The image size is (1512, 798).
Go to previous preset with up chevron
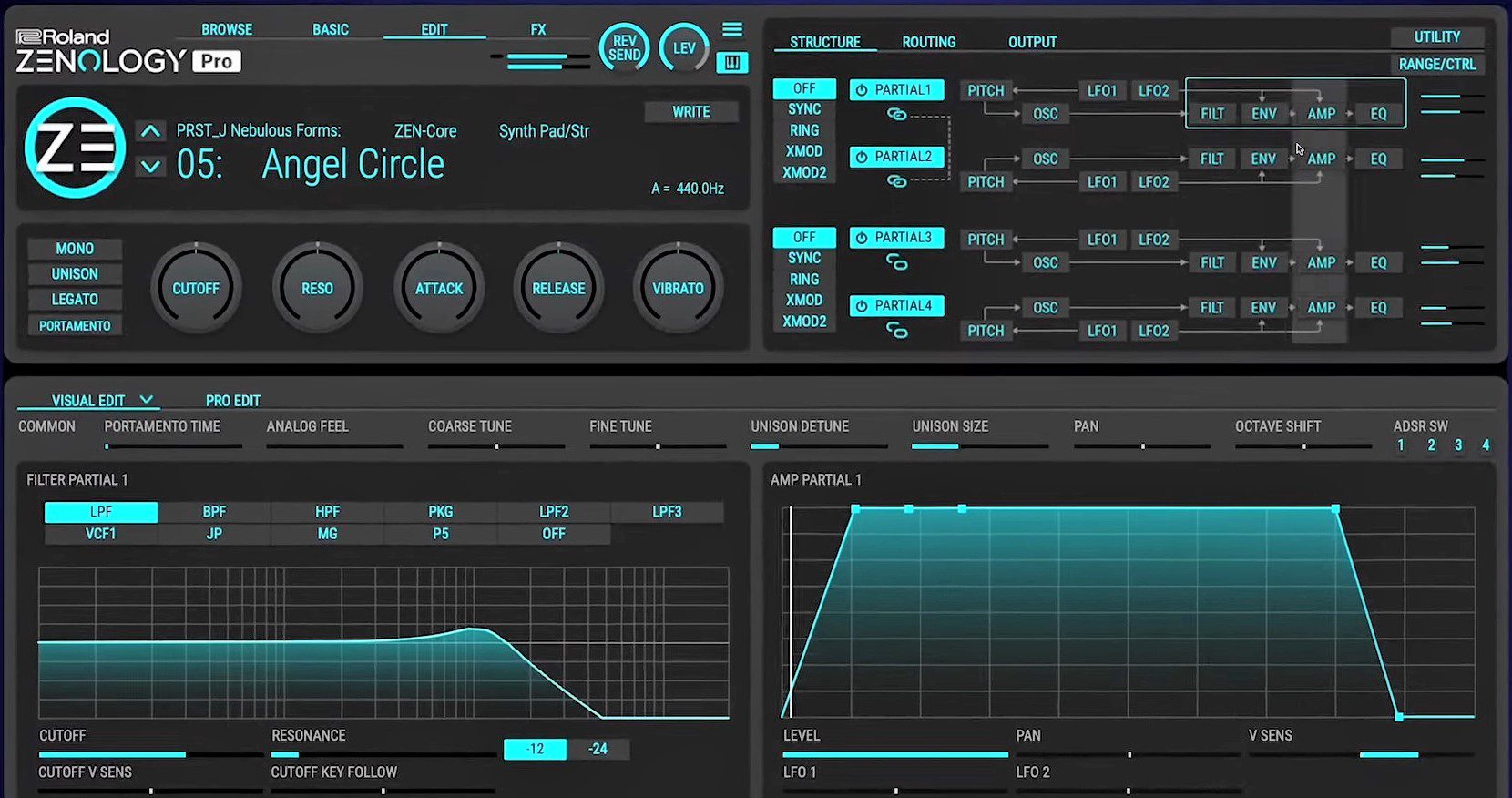click(x=150, y=131)
